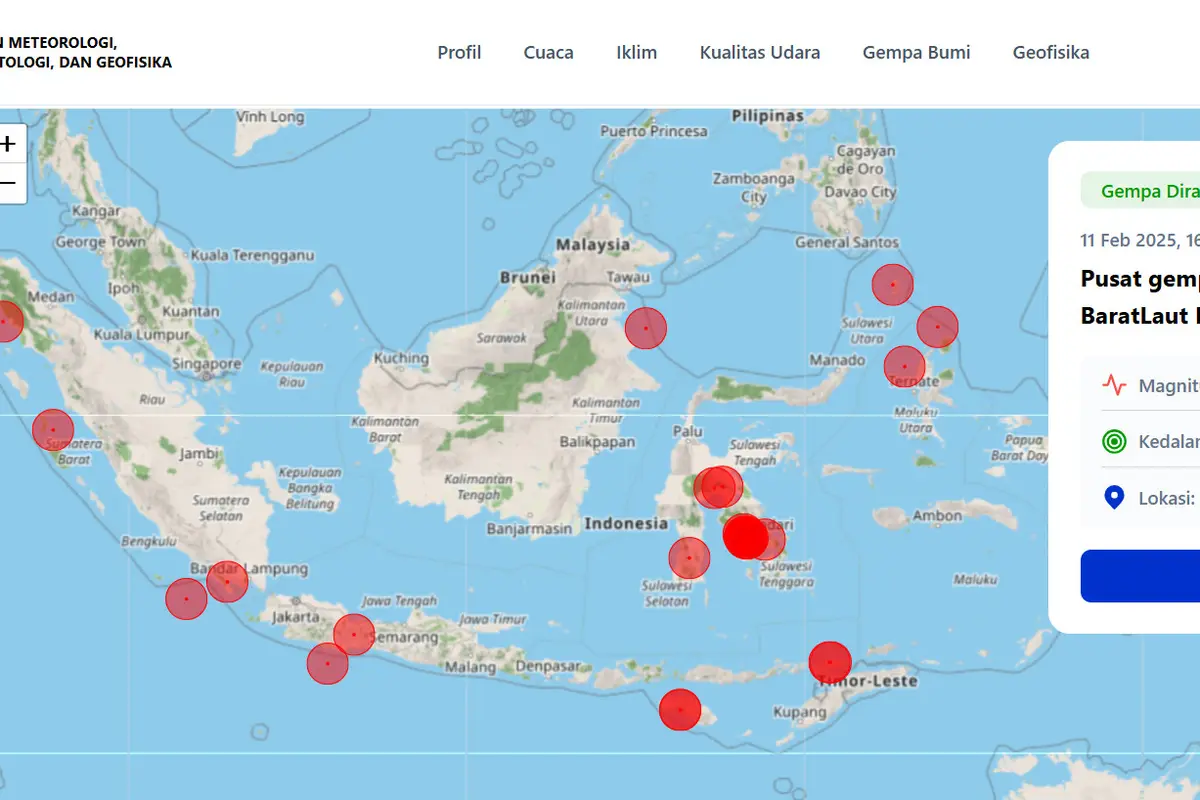Click the Singapore label on map
The image size is (1200, 800).
209,364
